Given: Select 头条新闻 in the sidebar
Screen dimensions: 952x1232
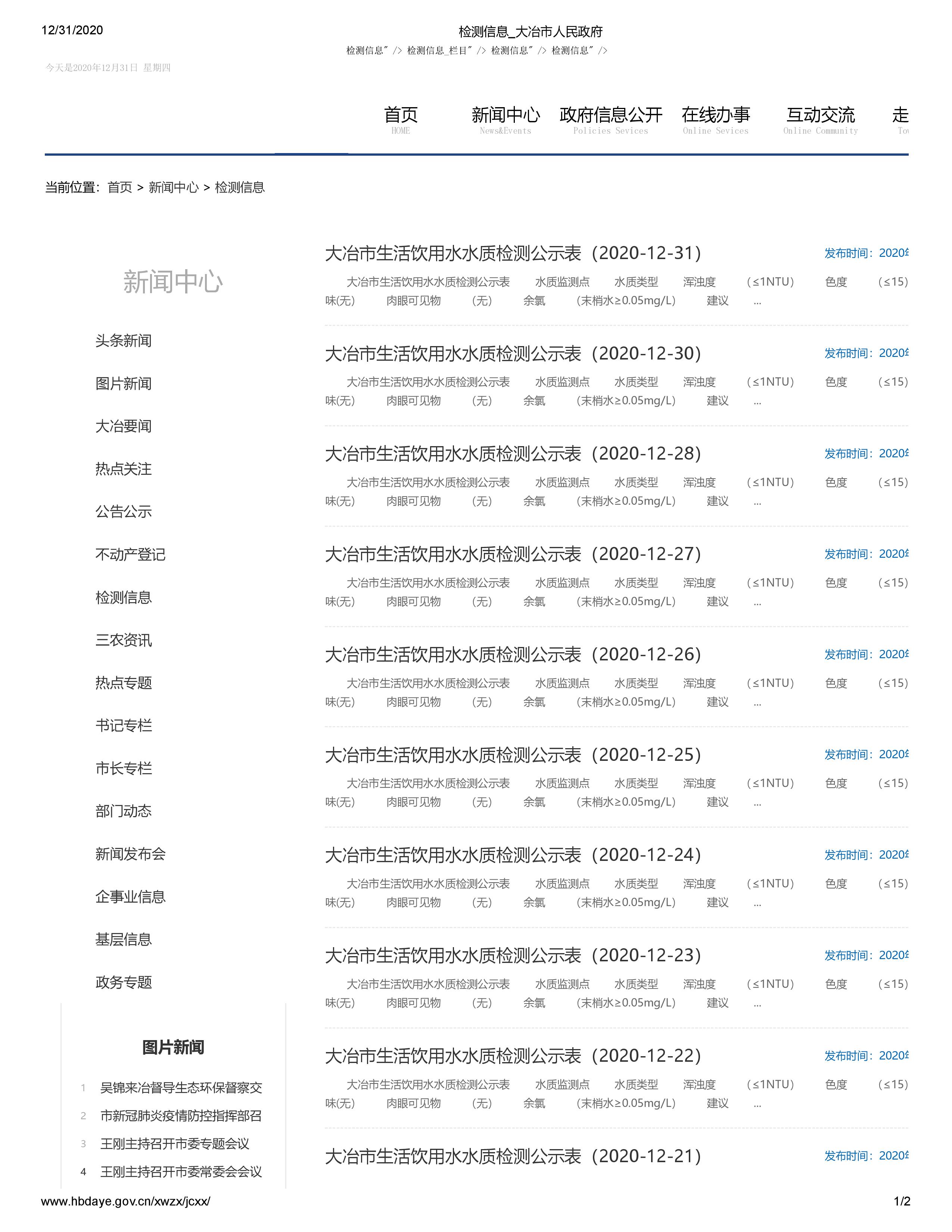Looking at the screenshot, I should [x=124, y=341].
